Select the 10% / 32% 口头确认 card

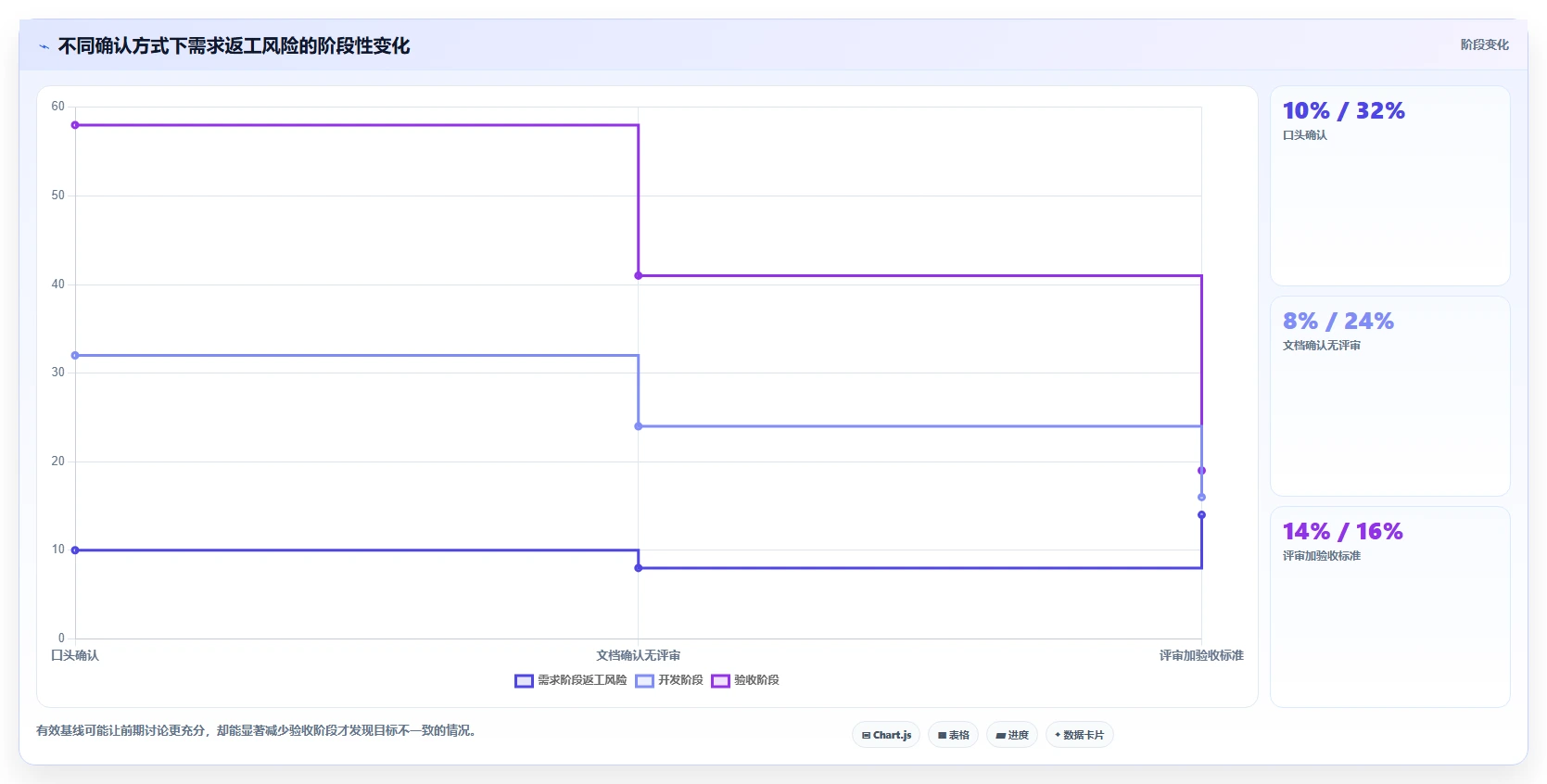coord(1390,185)
